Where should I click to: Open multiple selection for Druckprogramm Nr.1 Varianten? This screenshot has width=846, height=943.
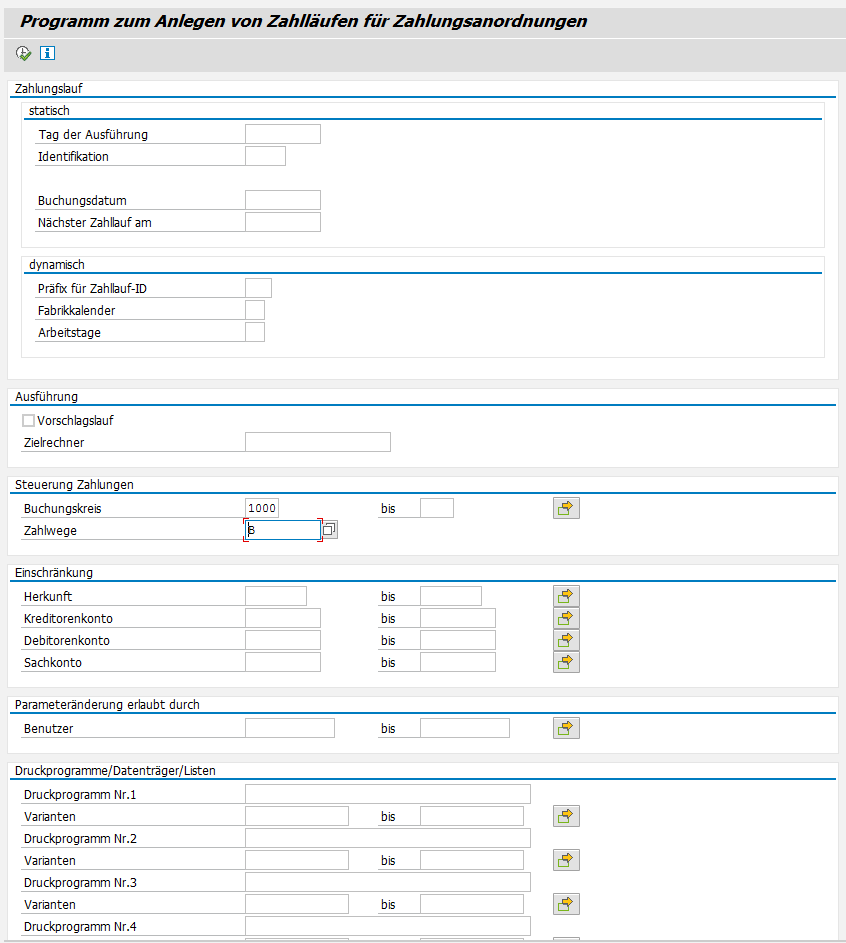pos(566,816)
